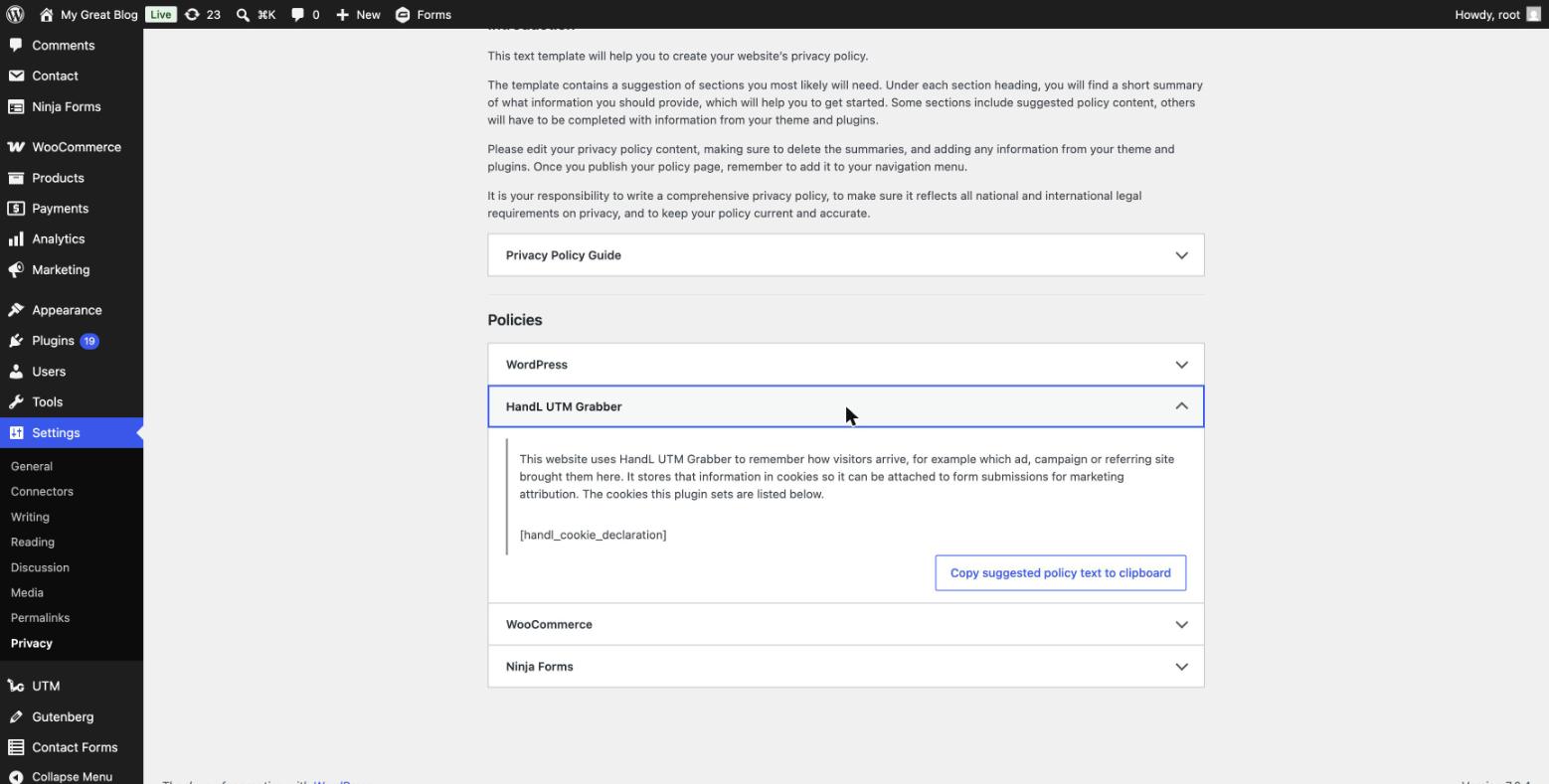Open the updates icon showing 23
This screenshot has height=784, width=1549.
[x=192, y=14]
